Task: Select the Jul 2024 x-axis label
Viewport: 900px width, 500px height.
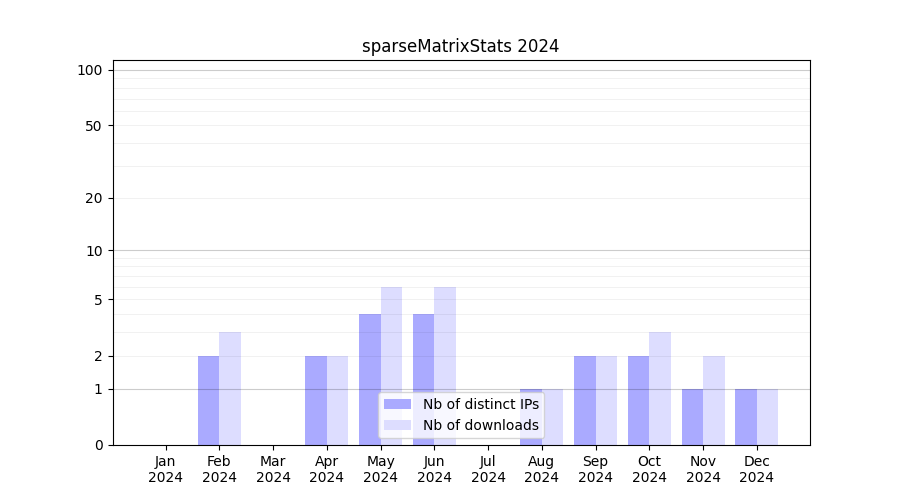Action: tap(488, 469)
